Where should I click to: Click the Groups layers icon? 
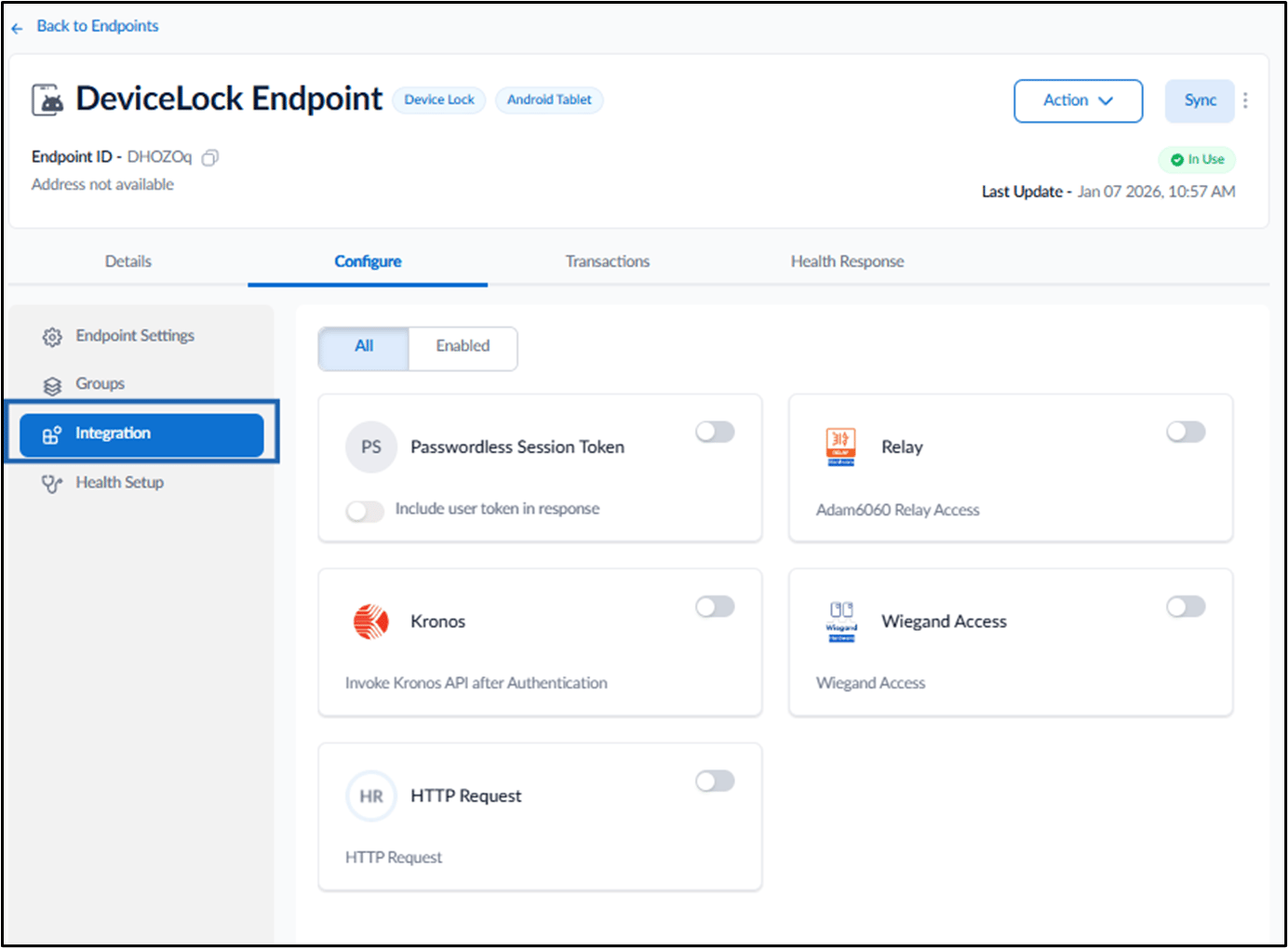point(52,385)
